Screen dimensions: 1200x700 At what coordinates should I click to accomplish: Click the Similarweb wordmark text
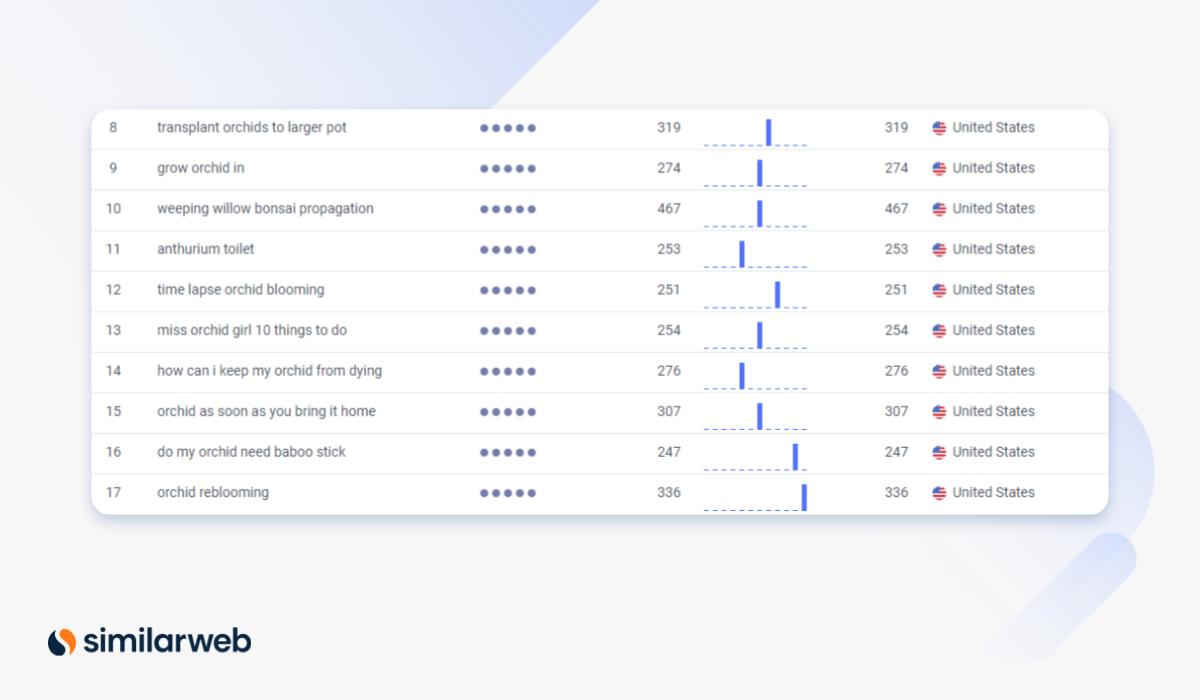pos(167,641)
